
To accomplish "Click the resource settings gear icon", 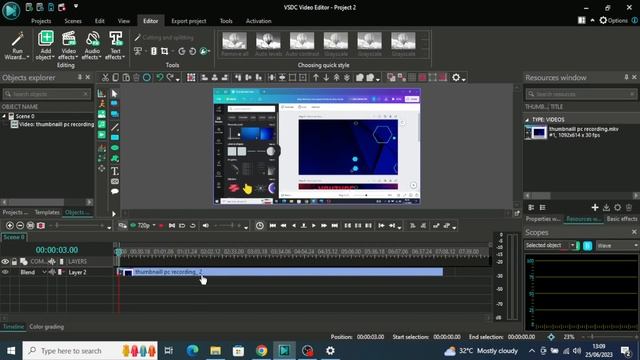I will (618, 208).
